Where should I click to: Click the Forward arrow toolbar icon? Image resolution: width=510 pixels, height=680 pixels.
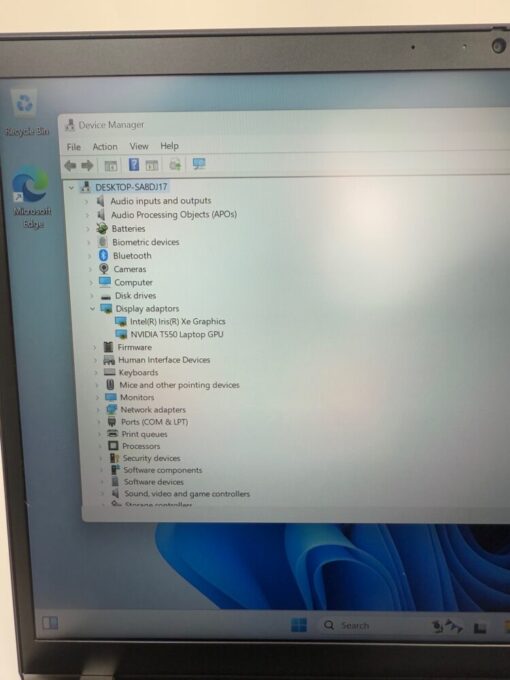click(87, 165)
